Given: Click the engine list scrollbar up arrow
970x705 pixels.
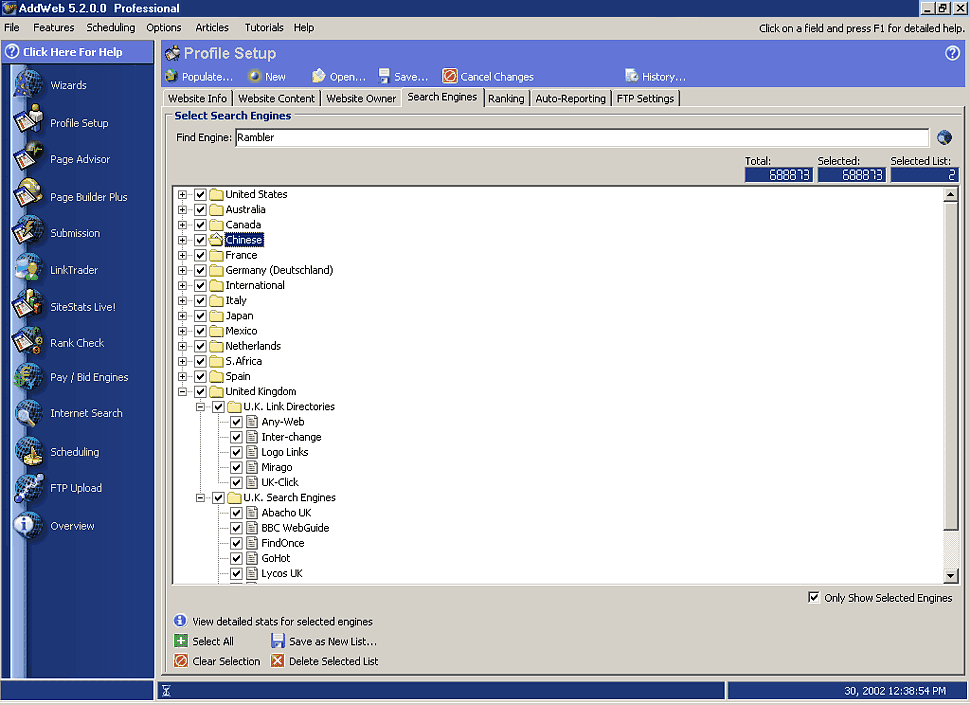Looking at the screenshot, I should point(951,194).
